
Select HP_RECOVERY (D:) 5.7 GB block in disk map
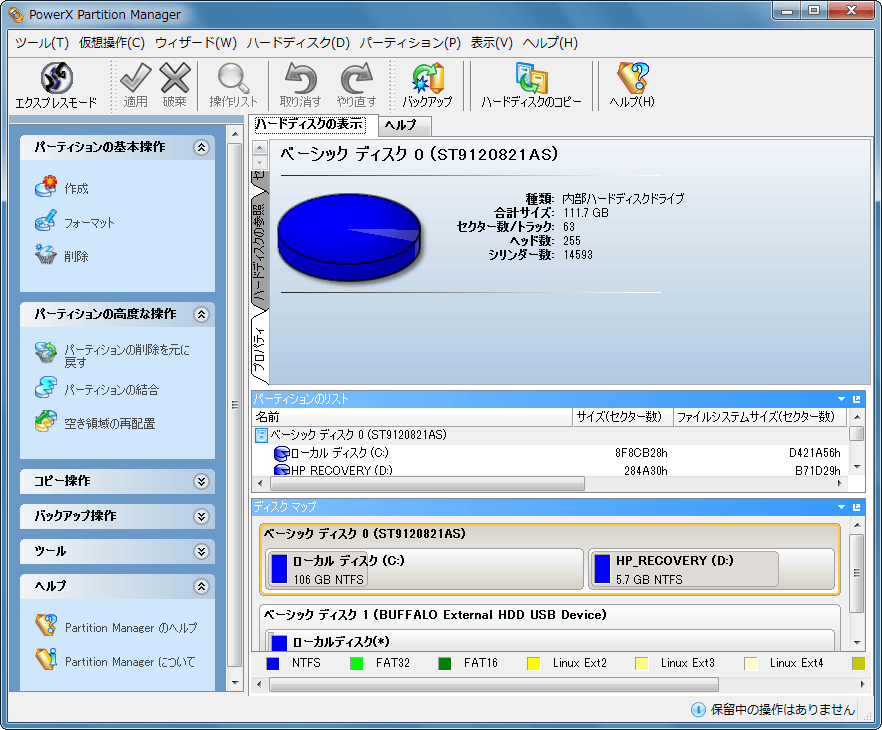[x=711, y=569]
